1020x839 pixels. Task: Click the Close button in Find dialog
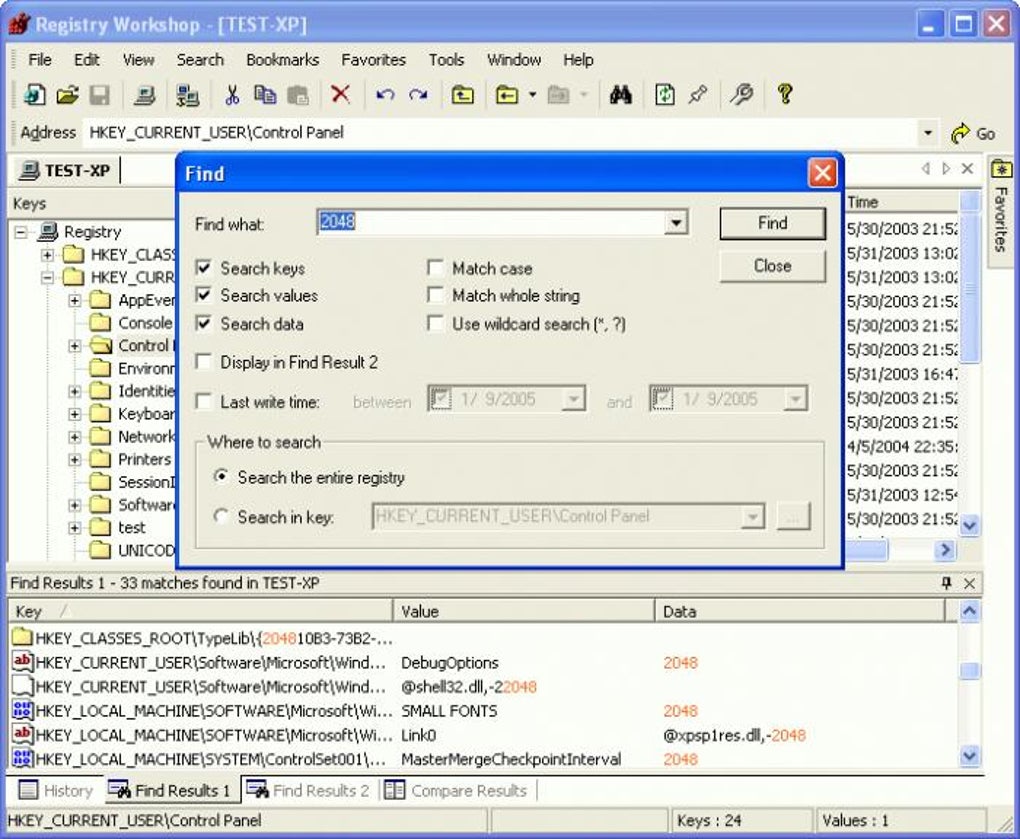pos(772,266)
